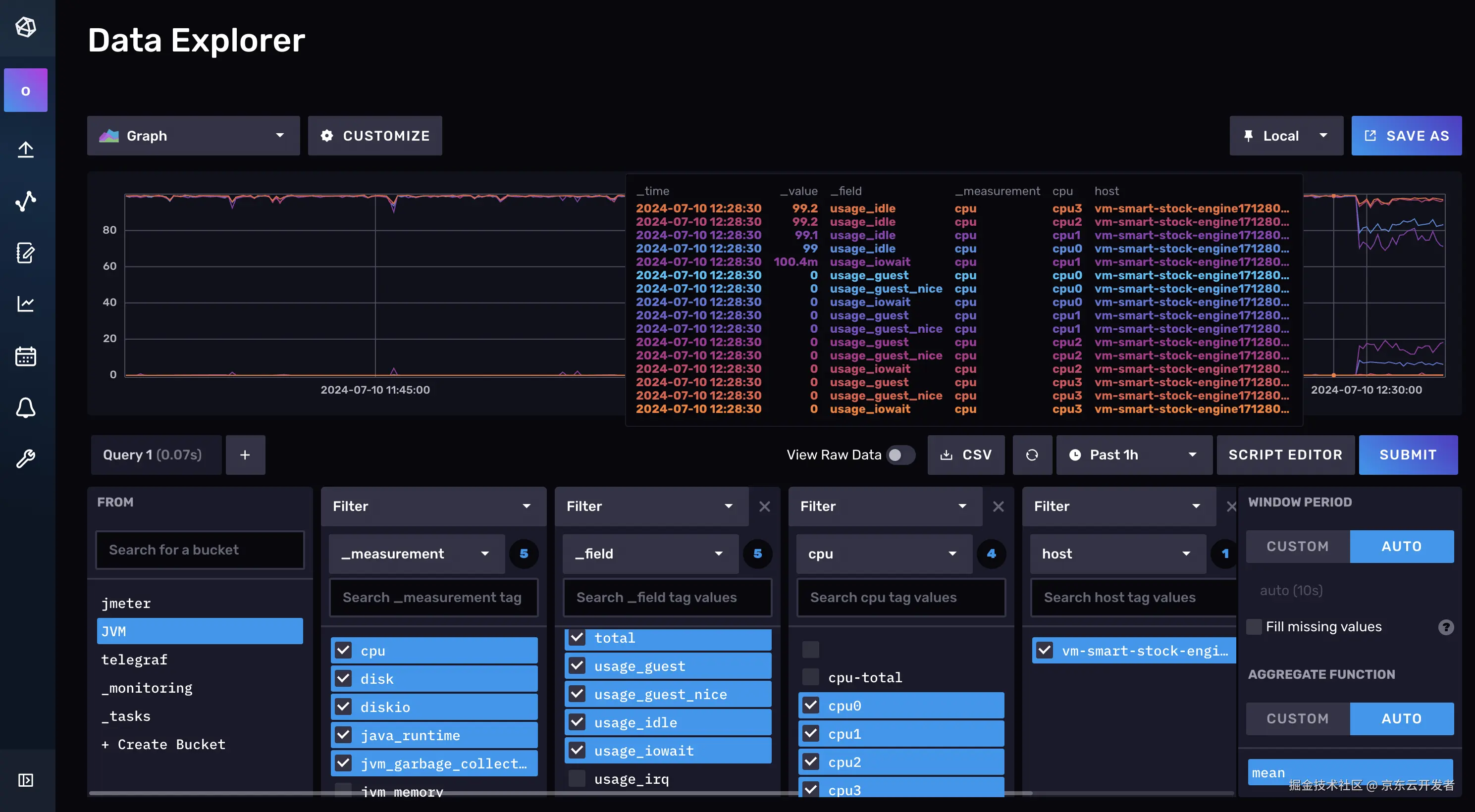Click the SUBMIT button
1475x812 pixels.
point(1408,455)
